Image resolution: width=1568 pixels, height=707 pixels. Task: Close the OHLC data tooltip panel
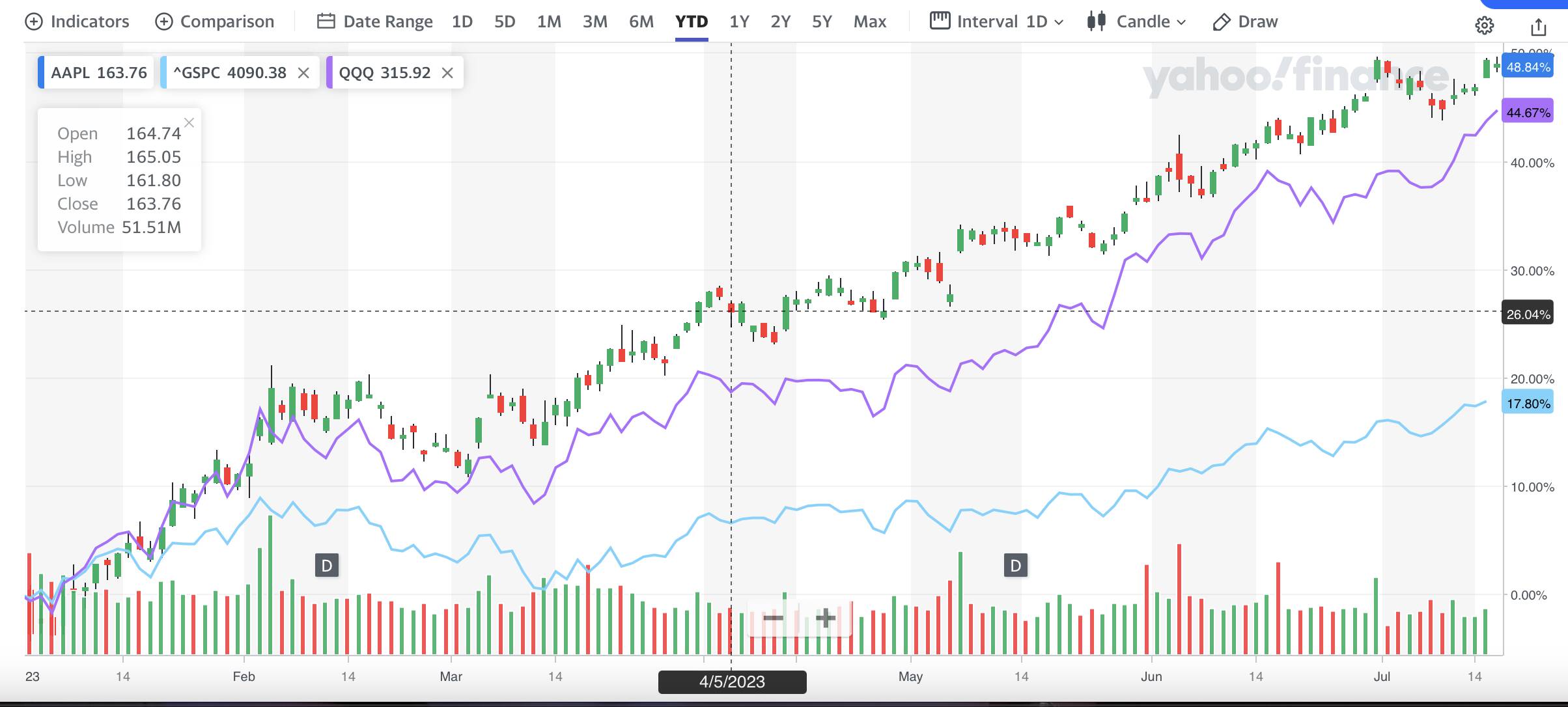[x=189, y=122]
